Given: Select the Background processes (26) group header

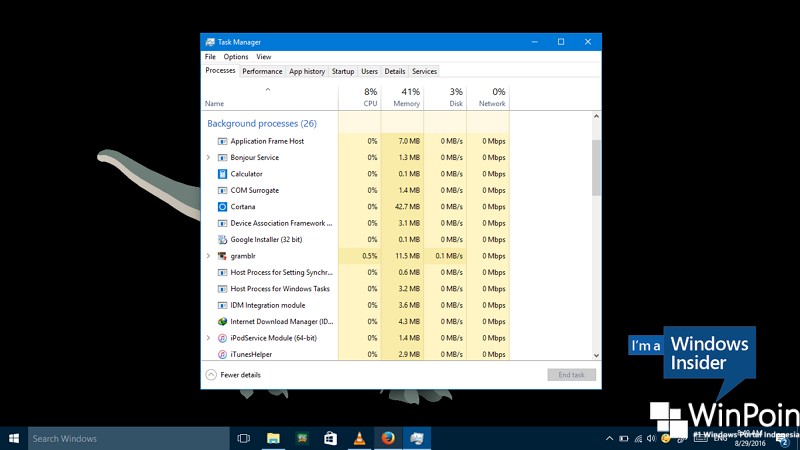Looking at the screenshot, I should 262,123.
